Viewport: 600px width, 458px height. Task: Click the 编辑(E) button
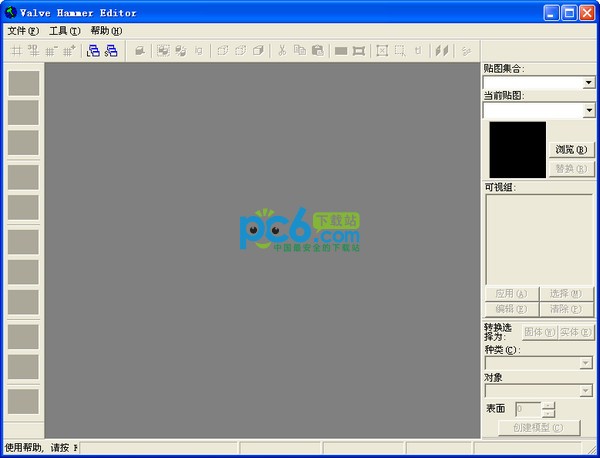(512, 309)
